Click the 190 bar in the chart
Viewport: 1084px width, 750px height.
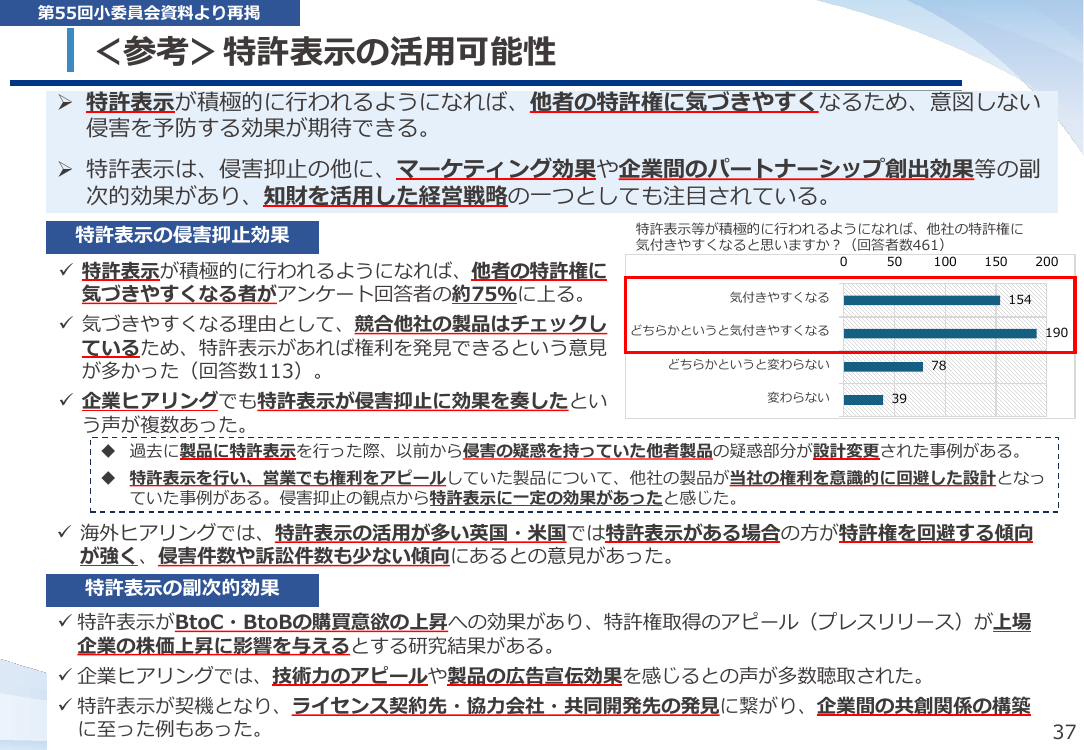[x=940, y=333]
